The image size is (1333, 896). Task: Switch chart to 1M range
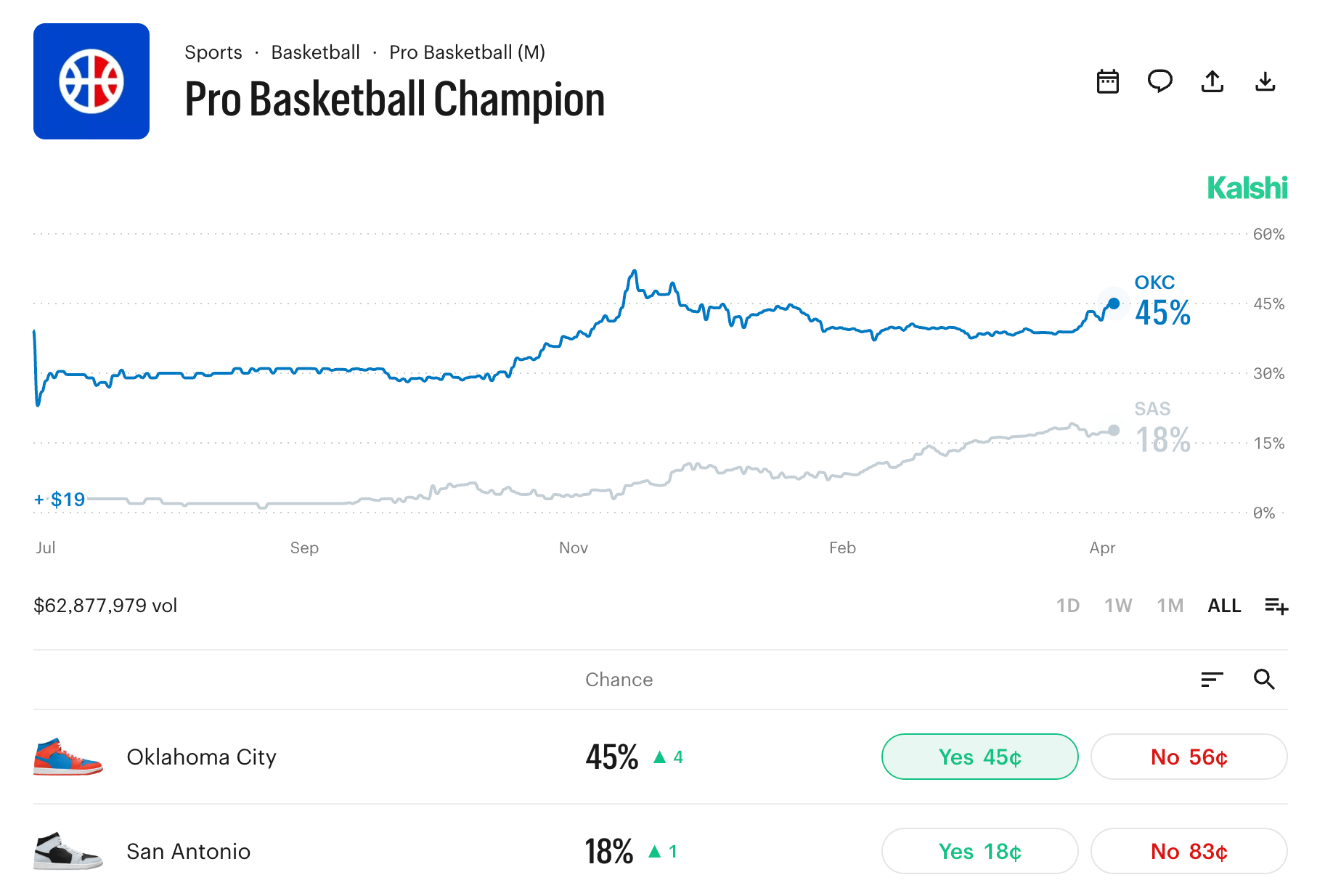[x=1170, y=606]
